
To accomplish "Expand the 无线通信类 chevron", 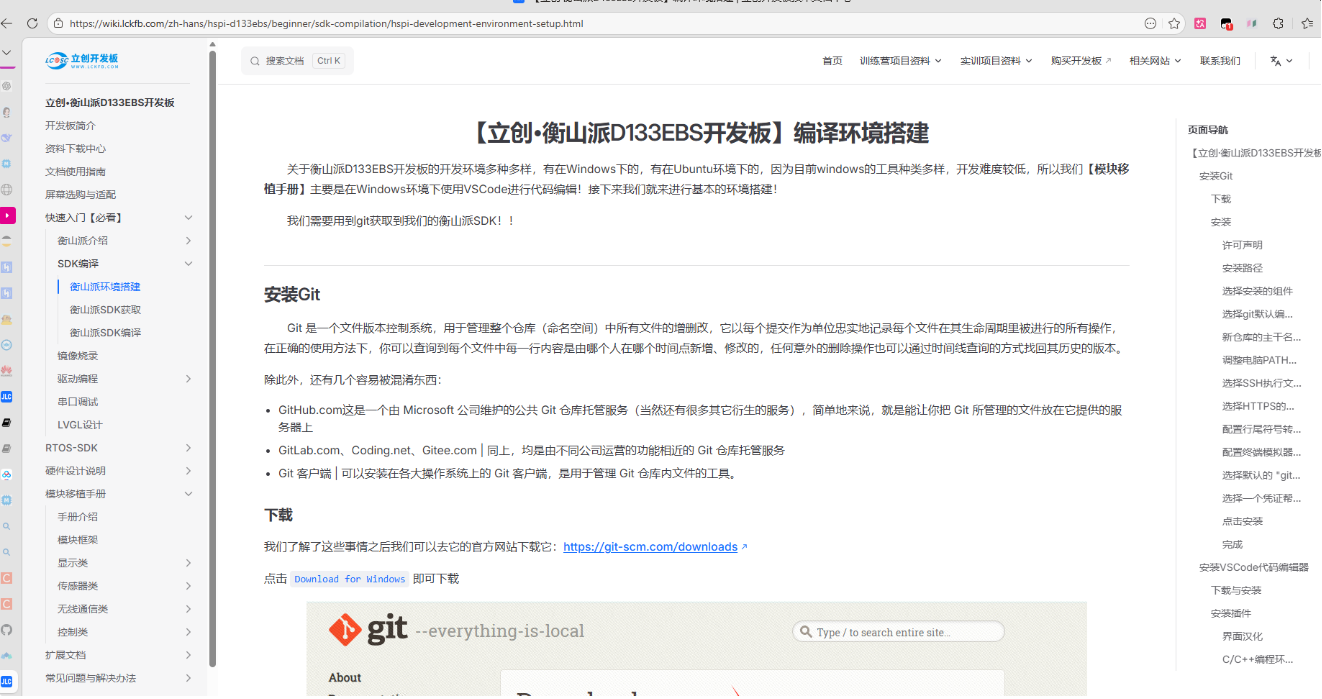I will coord(188,609).
